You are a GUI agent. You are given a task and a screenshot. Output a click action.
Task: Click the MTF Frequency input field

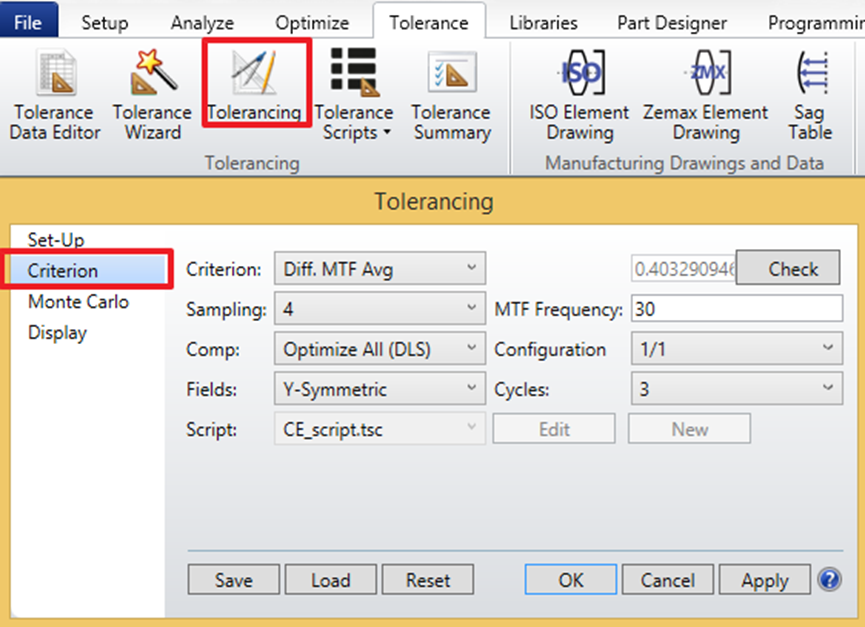pos(736,309)
